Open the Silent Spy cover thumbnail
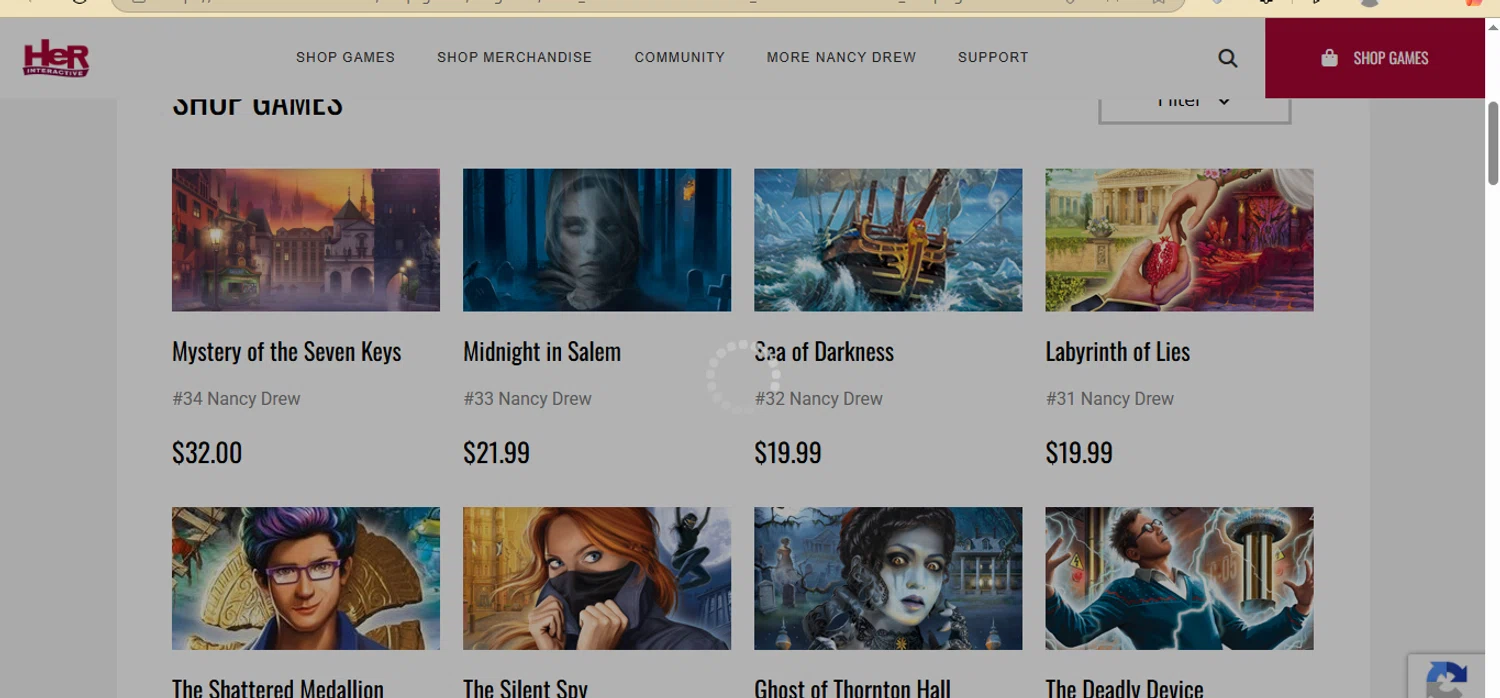This screenshot has height=698, width=1500. [597, 578]
